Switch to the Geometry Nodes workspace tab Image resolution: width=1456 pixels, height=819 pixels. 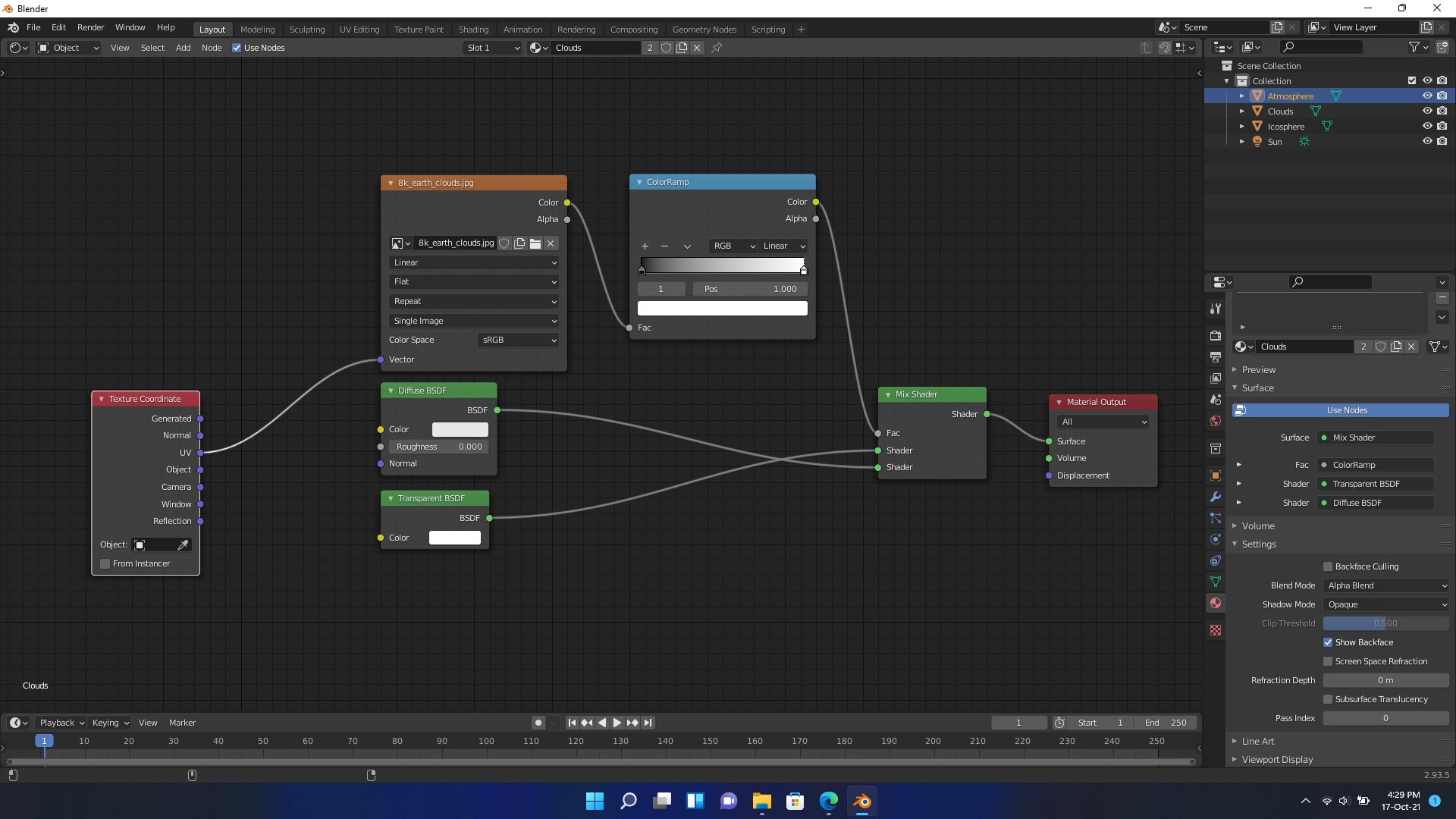(704, 30)
